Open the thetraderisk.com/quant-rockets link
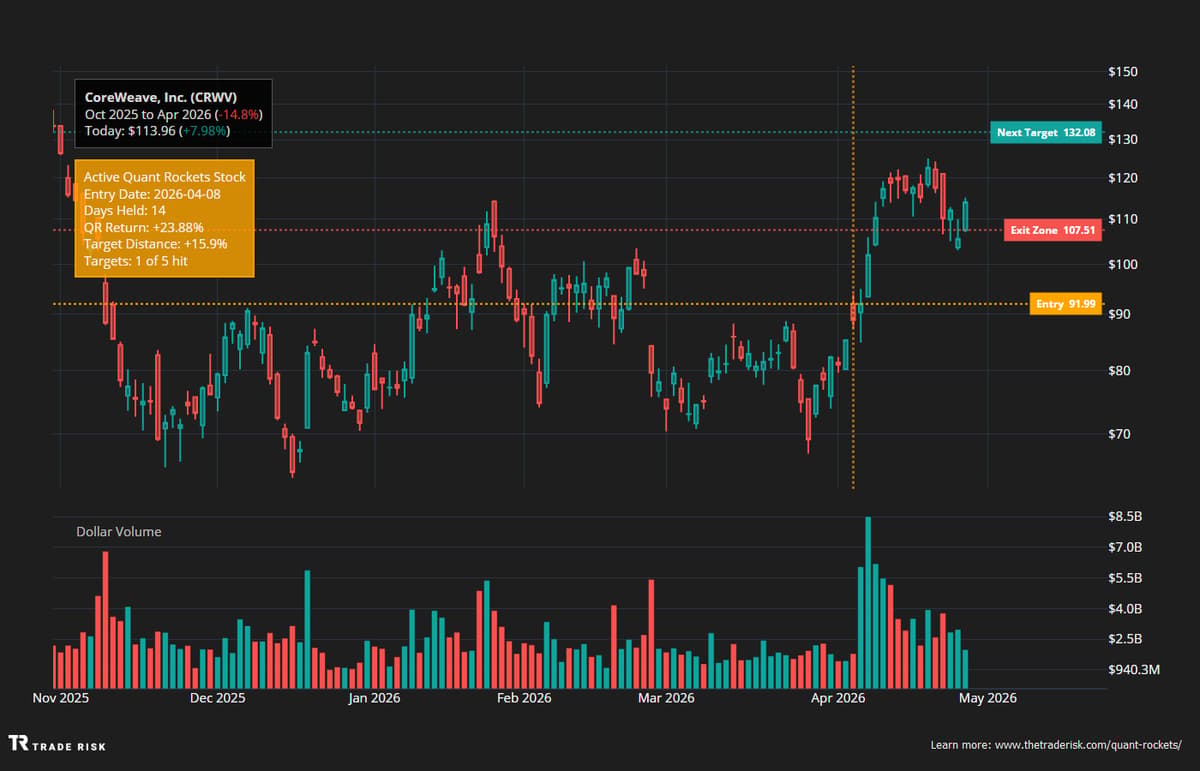The width and height of the screenshot is (1200, 771). tap(1089, 745)
